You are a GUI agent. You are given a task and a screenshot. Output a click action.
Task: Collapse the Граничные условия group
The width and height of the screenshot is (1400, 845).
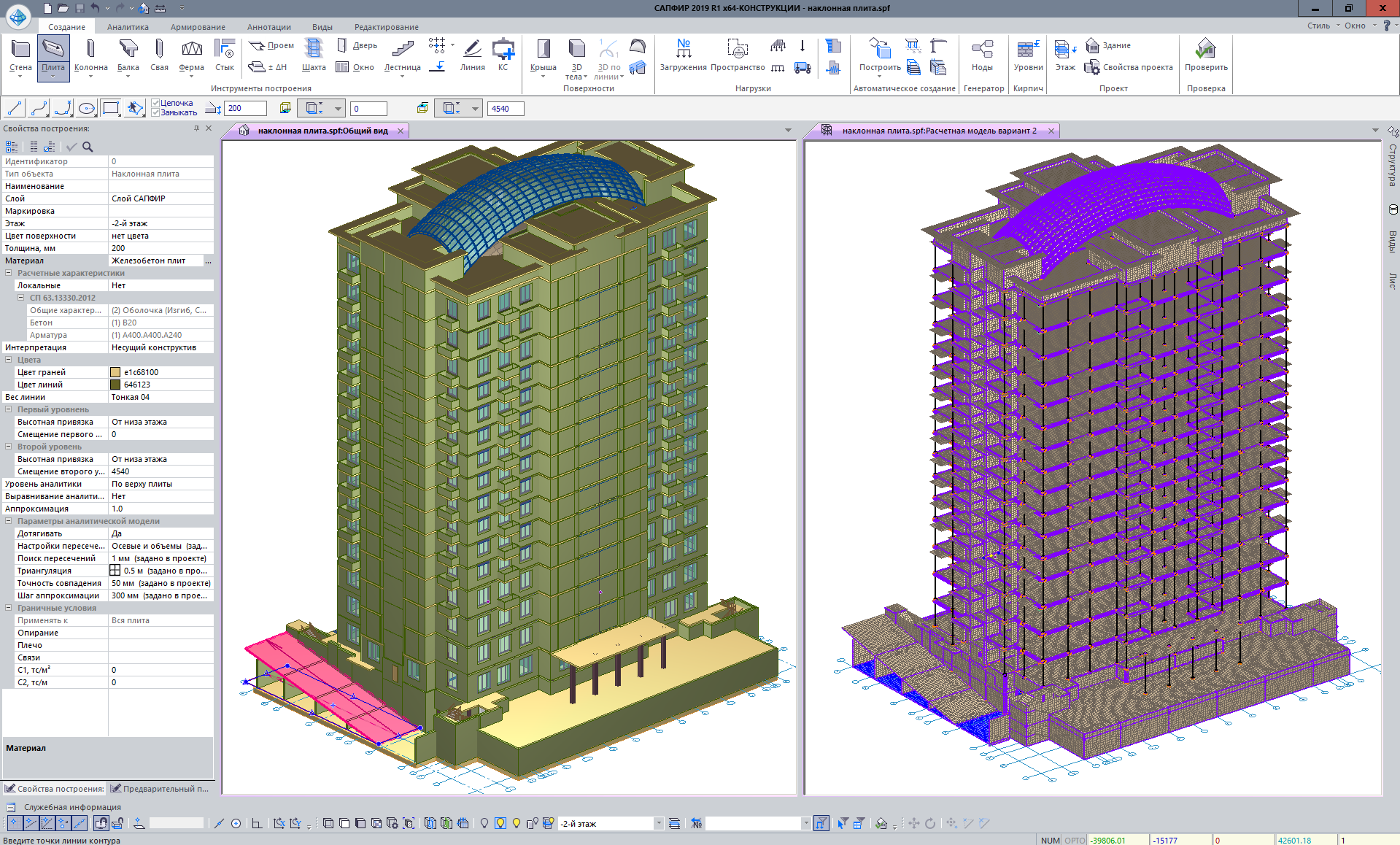(x=9, y=608)
